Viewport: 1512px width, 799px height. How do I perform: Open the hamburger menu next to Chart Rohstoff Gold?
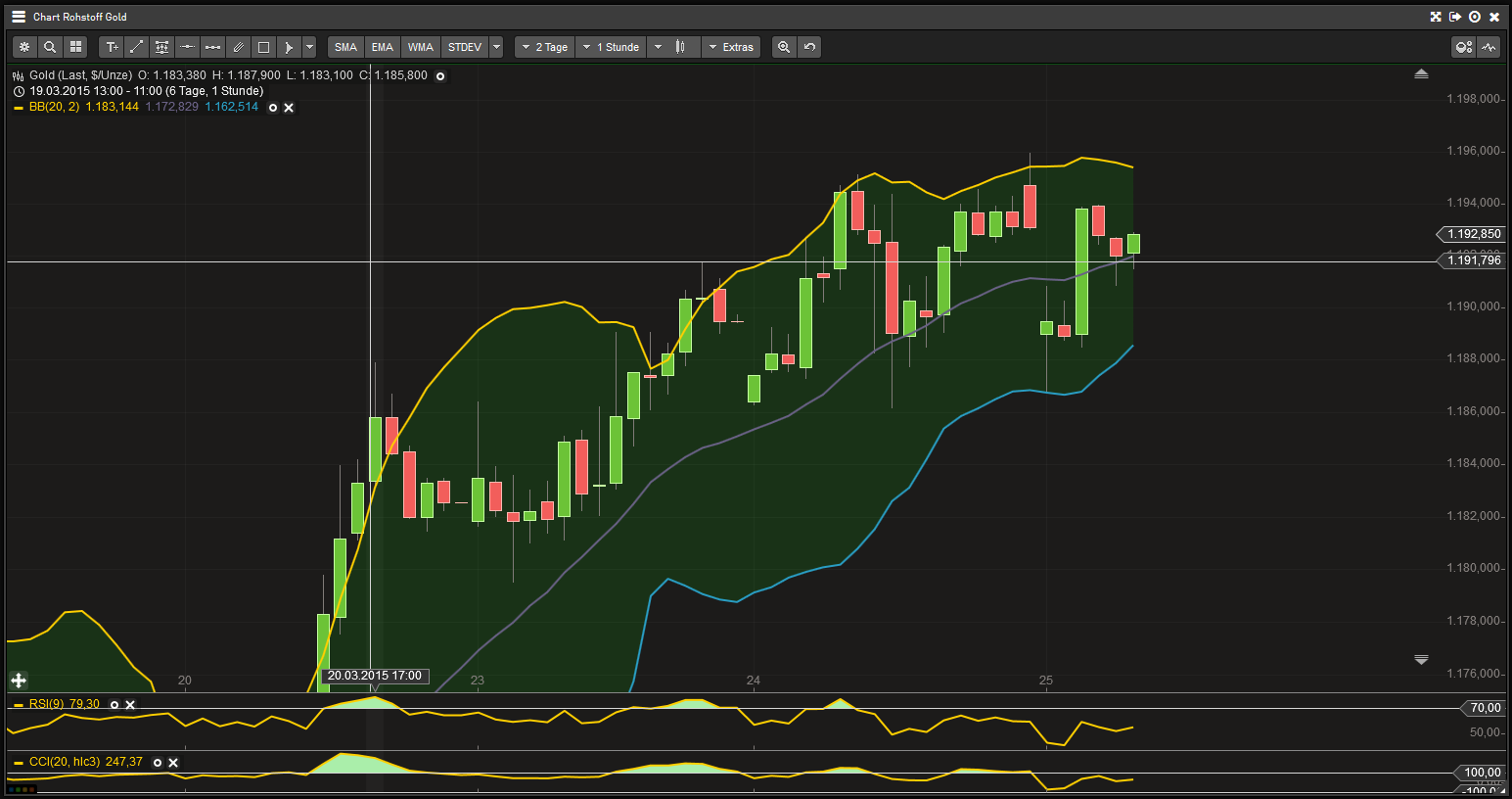tap(17, 16)
